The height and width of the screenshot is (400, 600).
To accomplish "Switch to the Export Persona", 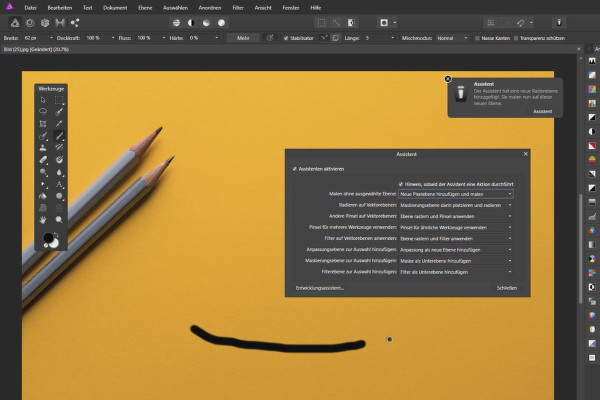I will pyautogui.click(x=75, y=23).
